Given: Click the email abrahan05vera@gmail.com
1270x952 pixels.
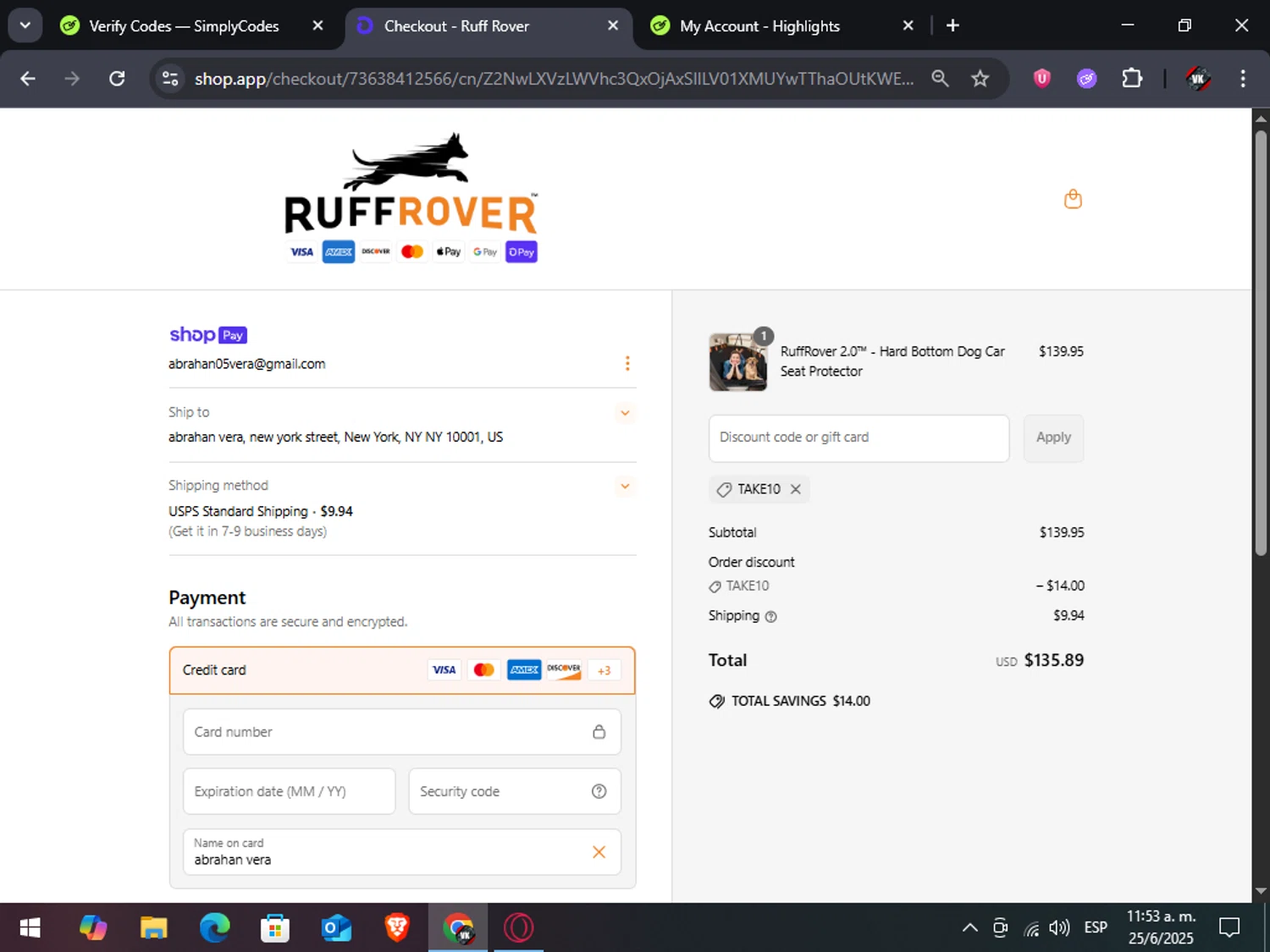Looking at the screenshot, I should 246,364.
